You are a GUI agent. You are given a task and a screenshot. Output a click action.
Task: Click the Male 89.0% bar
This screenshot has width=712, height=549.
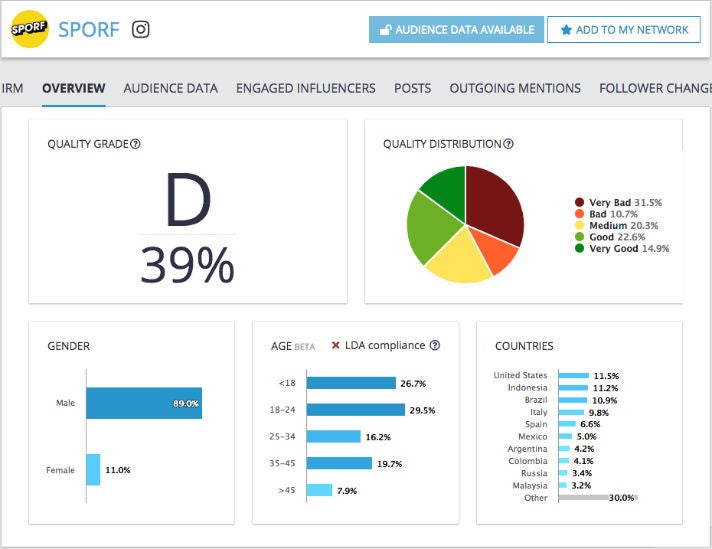coord(143,403)
